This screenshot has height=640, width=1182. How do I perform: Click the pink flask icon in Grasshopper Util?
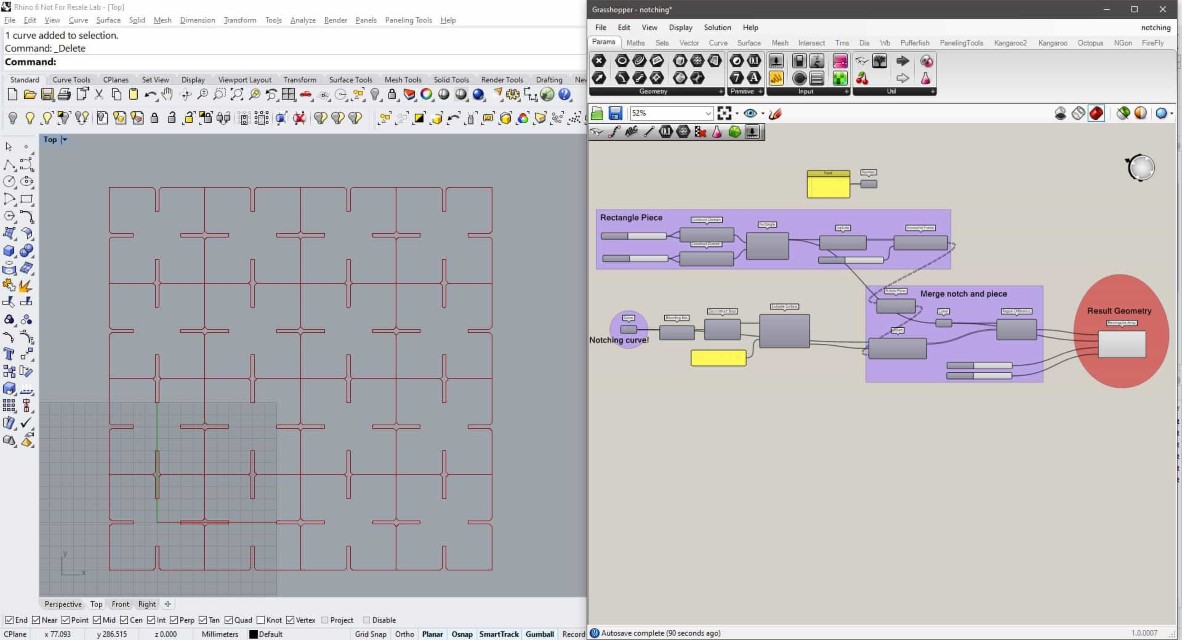[x=926, y=78]
